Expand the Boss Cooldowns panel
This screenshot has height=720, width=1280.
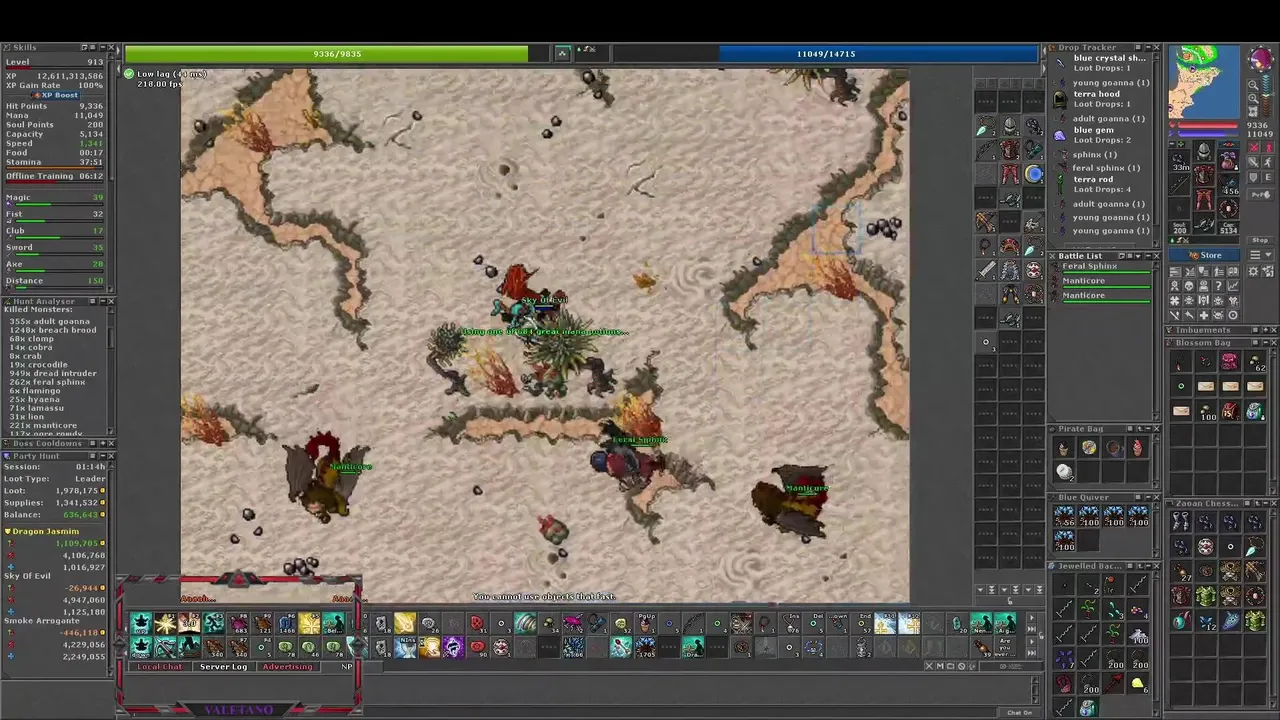(101, 443)
